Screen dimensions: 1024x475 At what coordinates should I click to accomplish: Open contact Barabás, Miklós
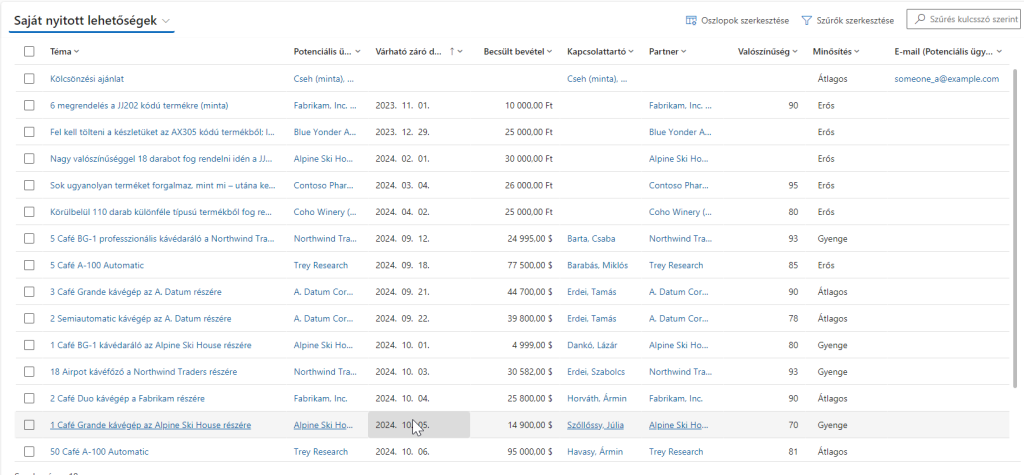598,265
